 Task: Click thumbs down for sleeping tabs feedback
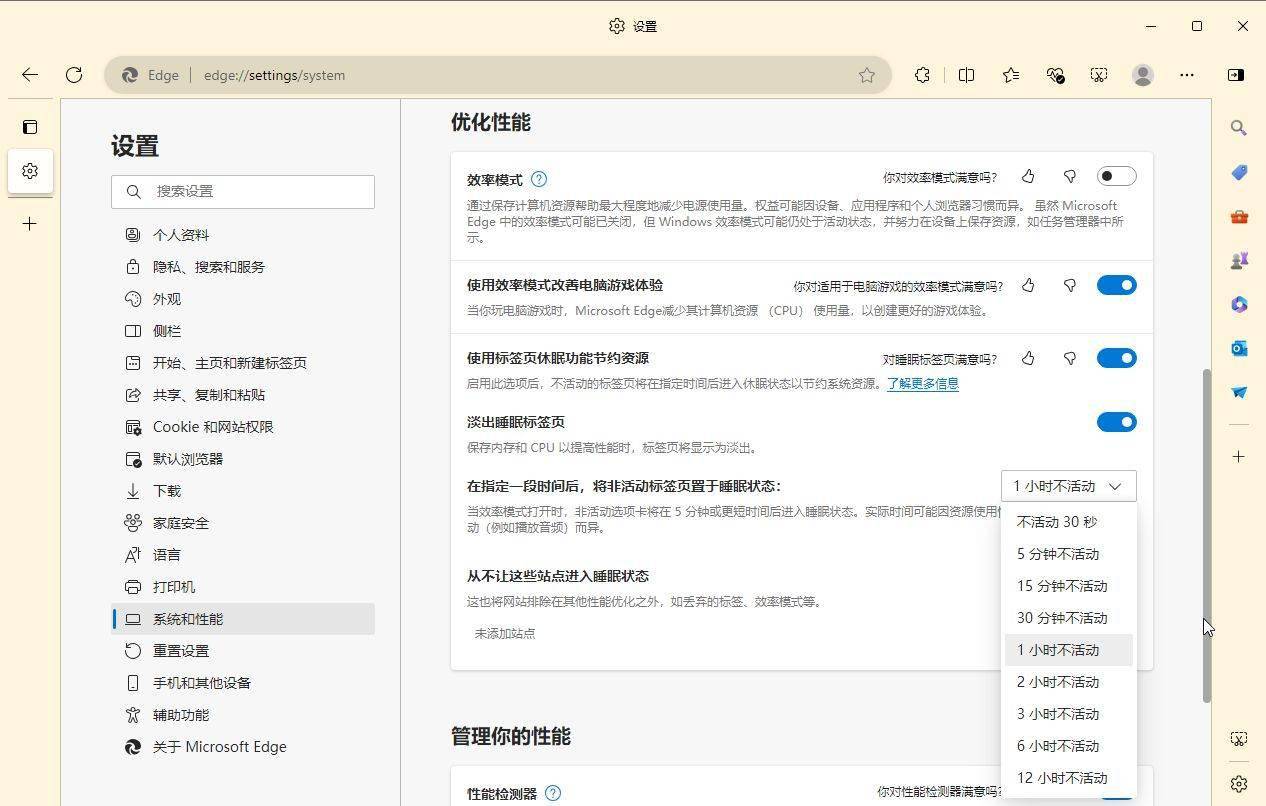pos(1070,358)
